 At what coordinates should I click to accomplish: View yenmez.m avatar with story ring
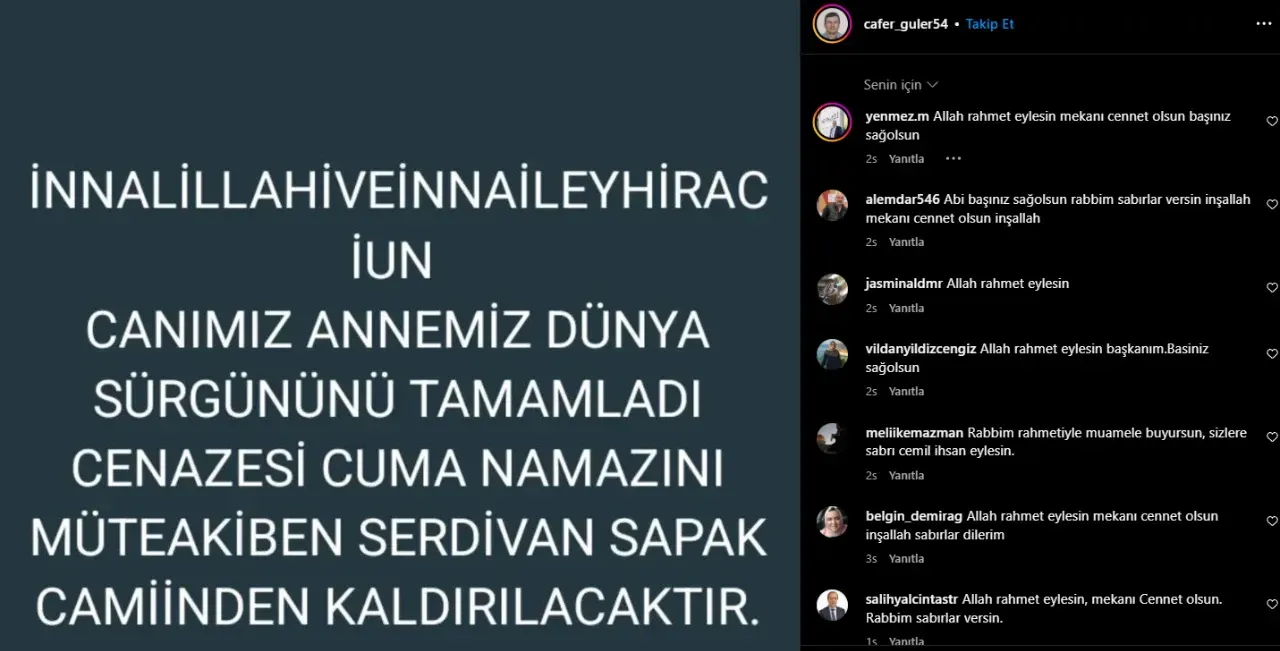832,122
